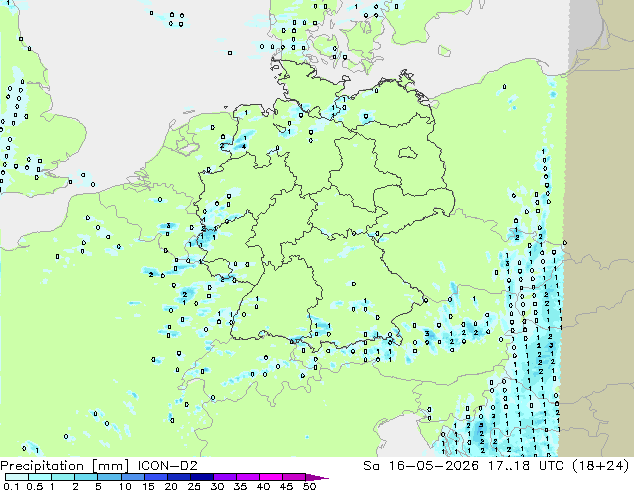The image size is (634, 490).
Task: Click the date text 'Sa 16-05-2026'
Action: (421, 466)
